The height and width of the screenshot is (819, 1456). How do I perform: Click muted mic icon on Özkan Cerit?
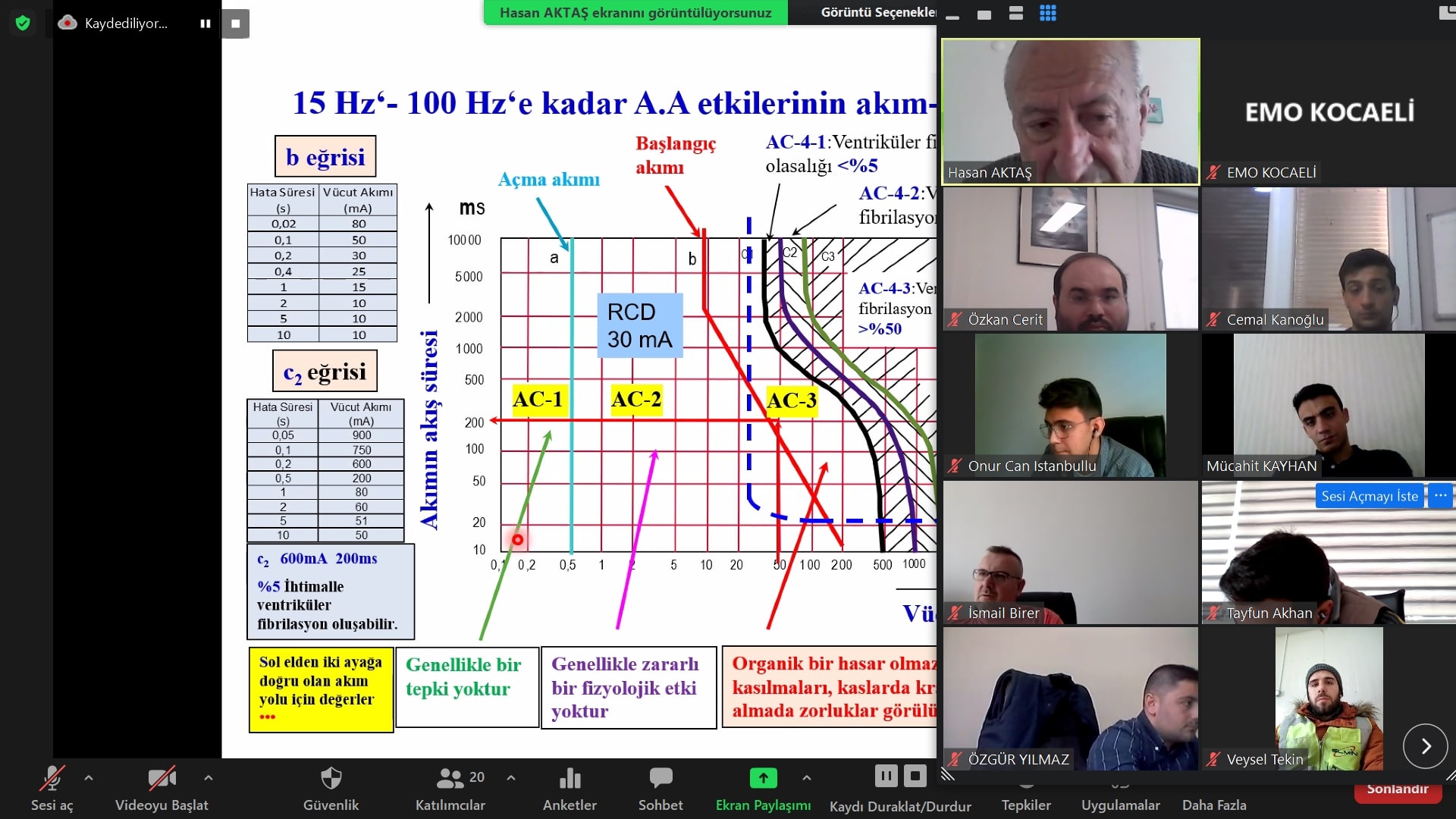coord(955,320)
